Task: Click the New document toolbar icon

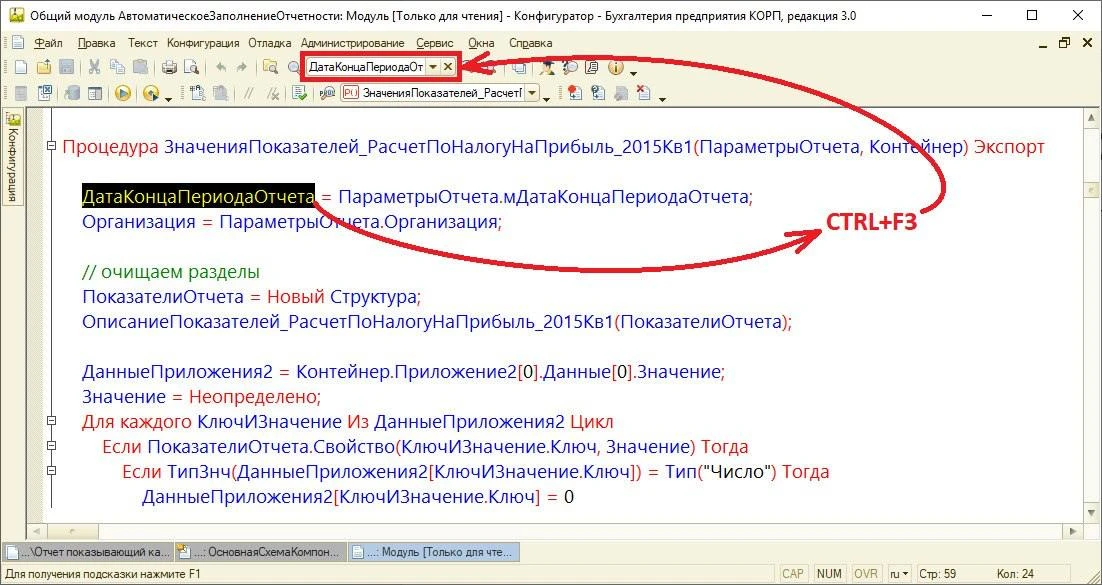Action: tap(21, 68)
